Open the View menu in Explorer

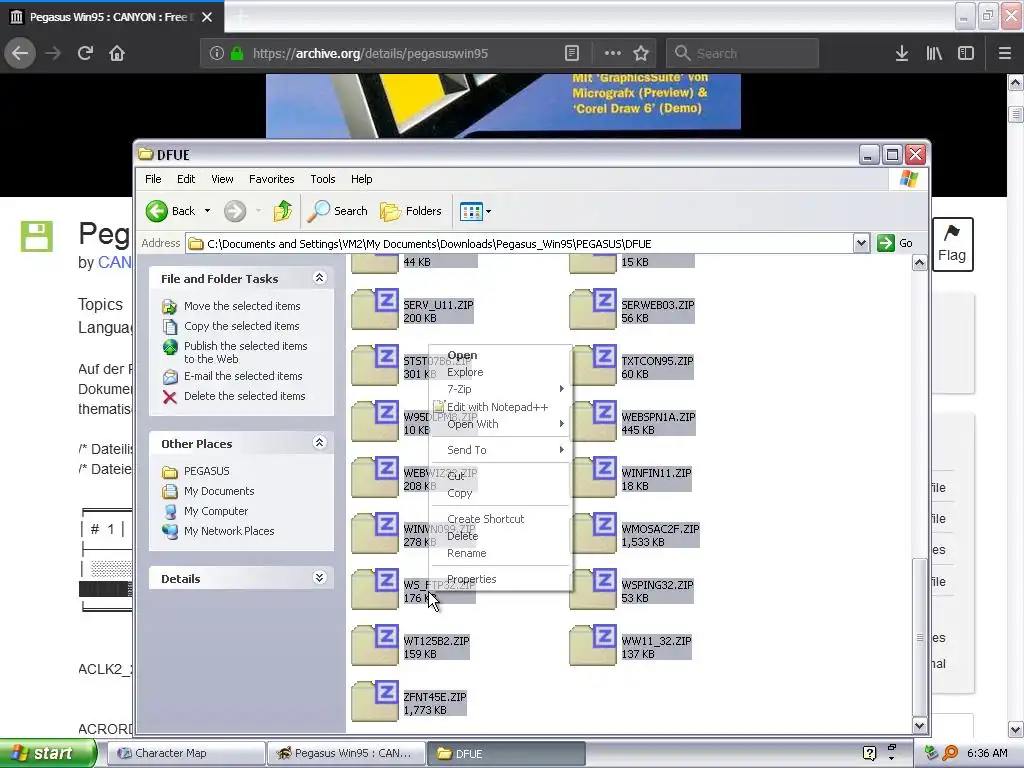pyautogui.click(x=222, y=179)
